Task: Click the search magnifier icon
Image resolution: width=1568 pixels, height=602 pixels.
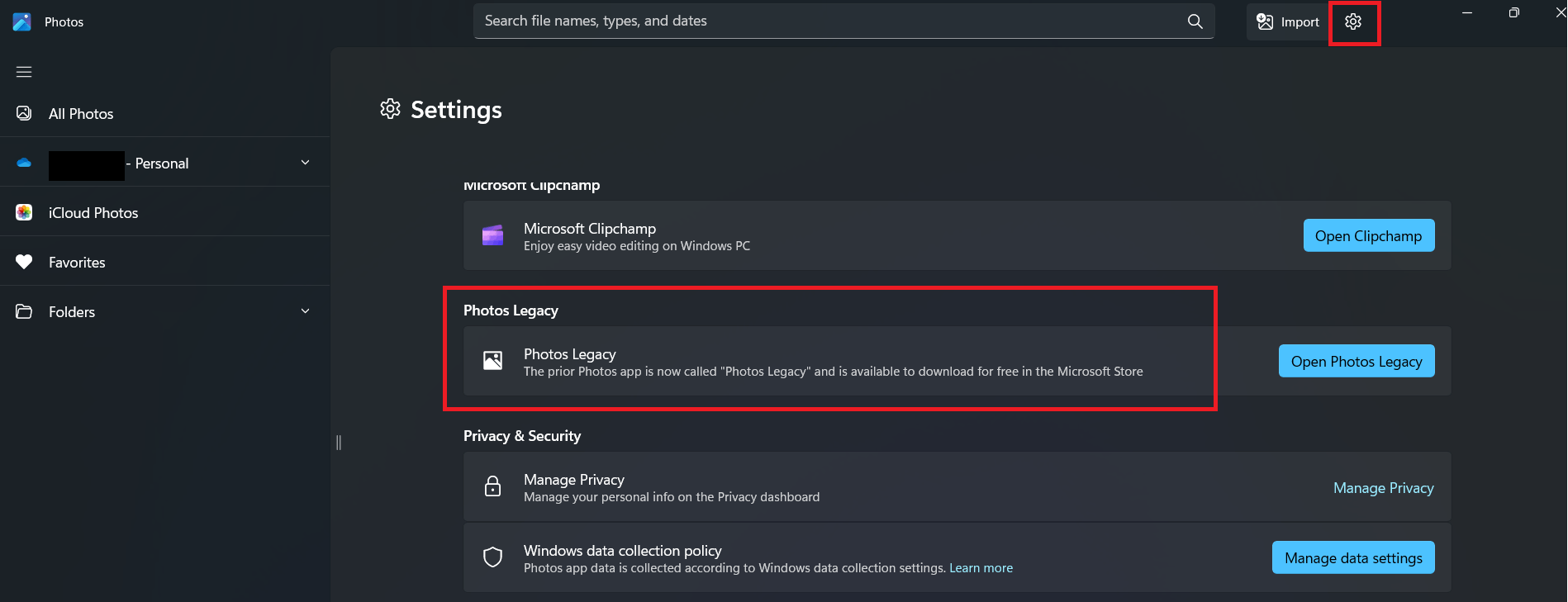Action: (x=1195, y=21)
